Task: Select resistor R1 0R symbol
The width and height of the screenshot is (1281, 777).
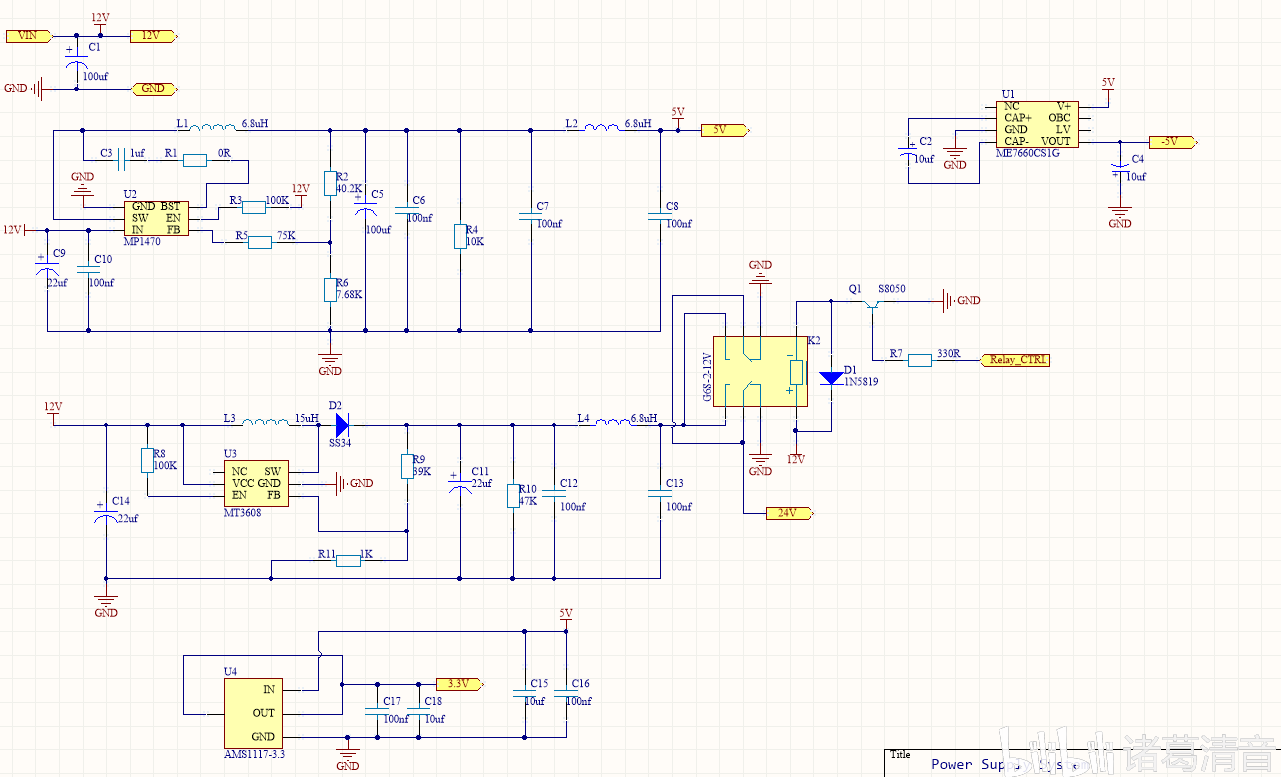Action: 195,159
